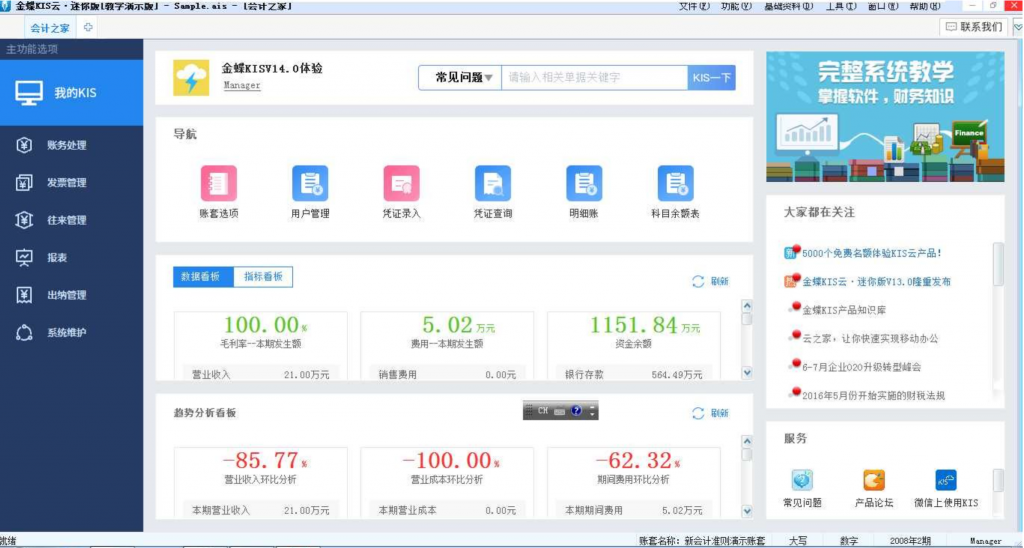Click the 联系我们 button
The width and height of the screenshot is (1024, 548).
(974, 27)
